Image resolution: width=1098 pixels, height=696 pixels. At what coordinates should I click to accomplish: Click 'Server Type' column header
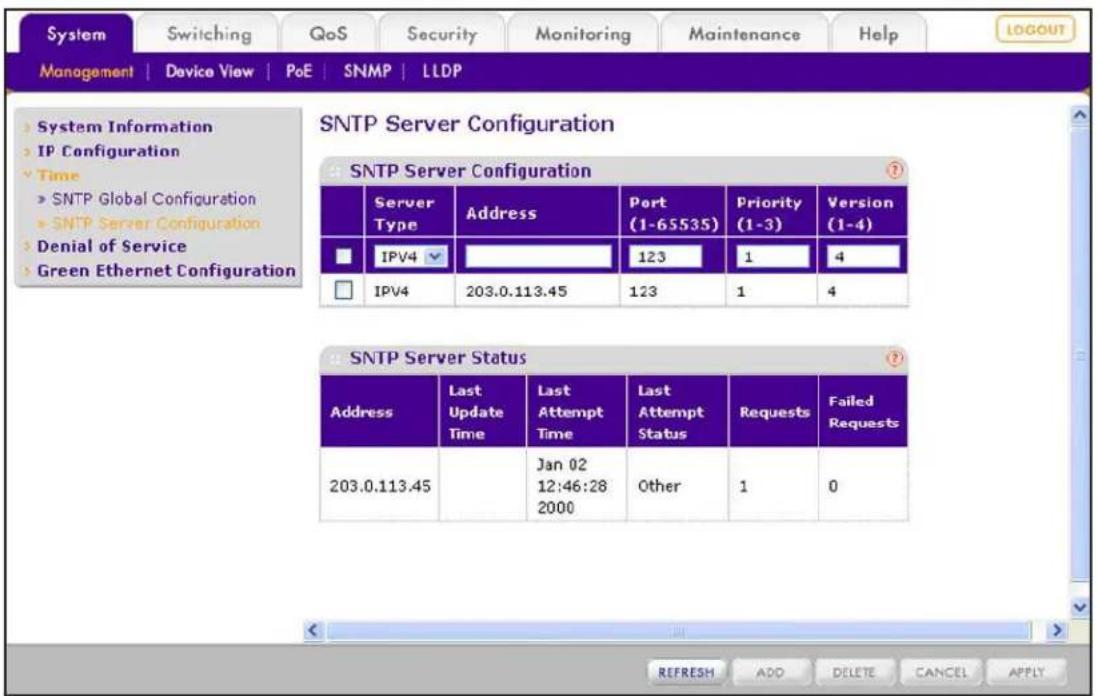point(404,213)
